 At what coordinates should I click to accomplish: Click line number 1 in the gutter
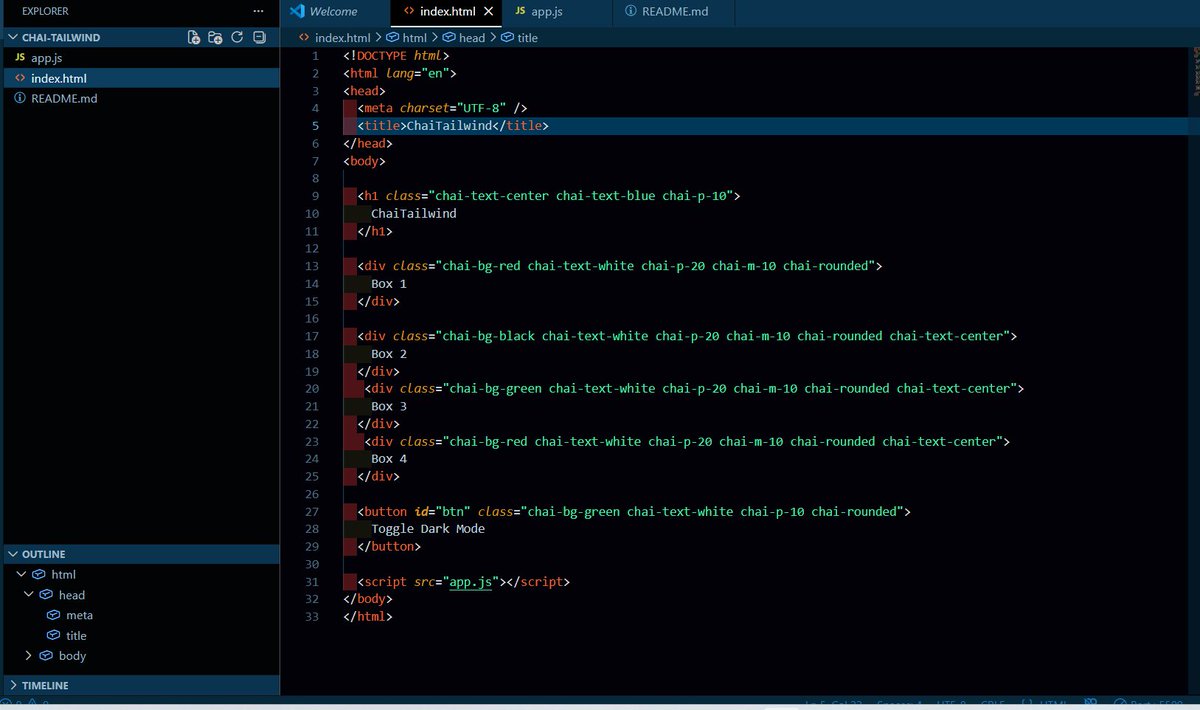(x=315, y=56)
